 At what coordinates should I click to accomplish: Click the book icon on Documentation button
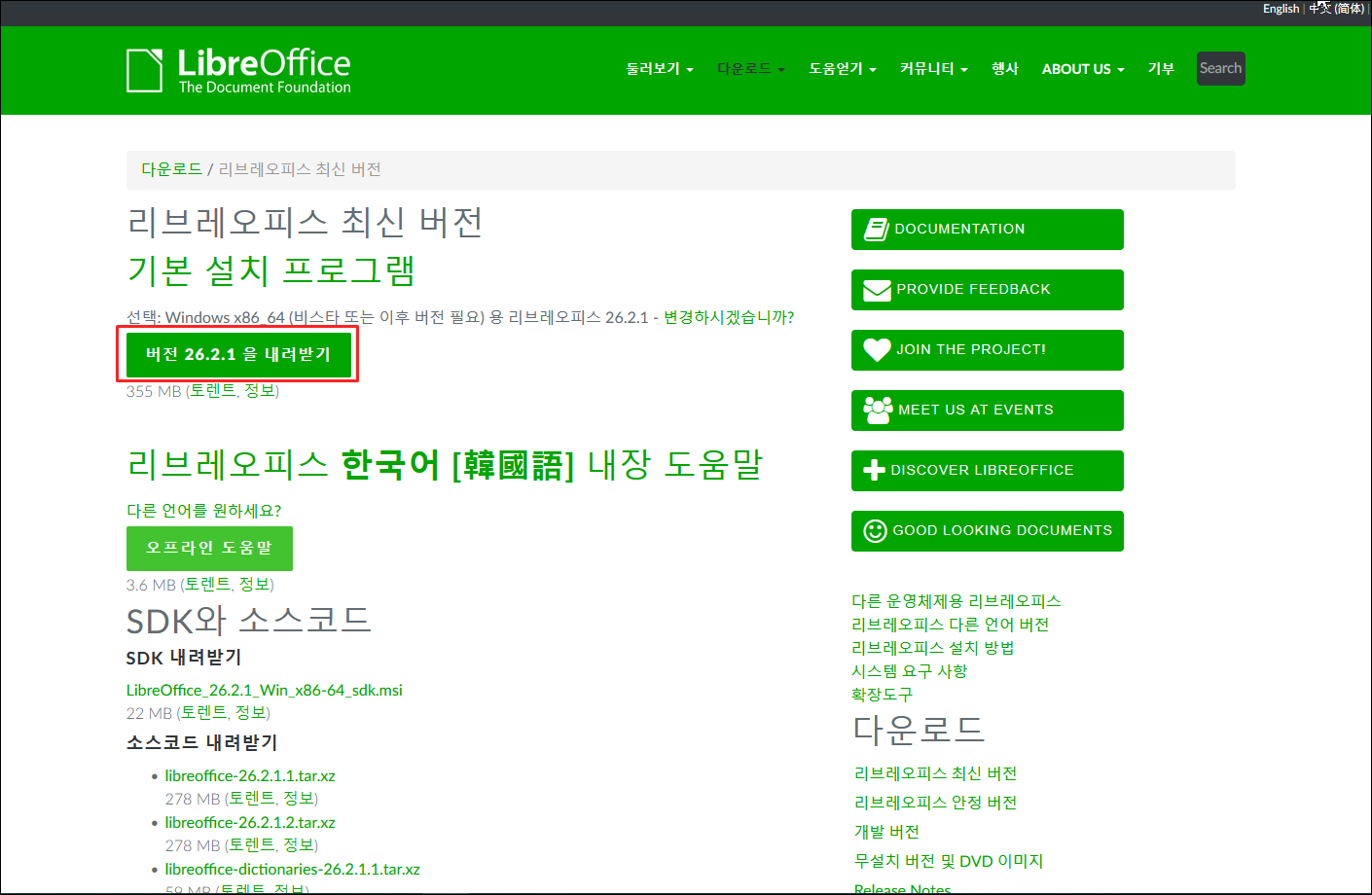click(877, 230)
